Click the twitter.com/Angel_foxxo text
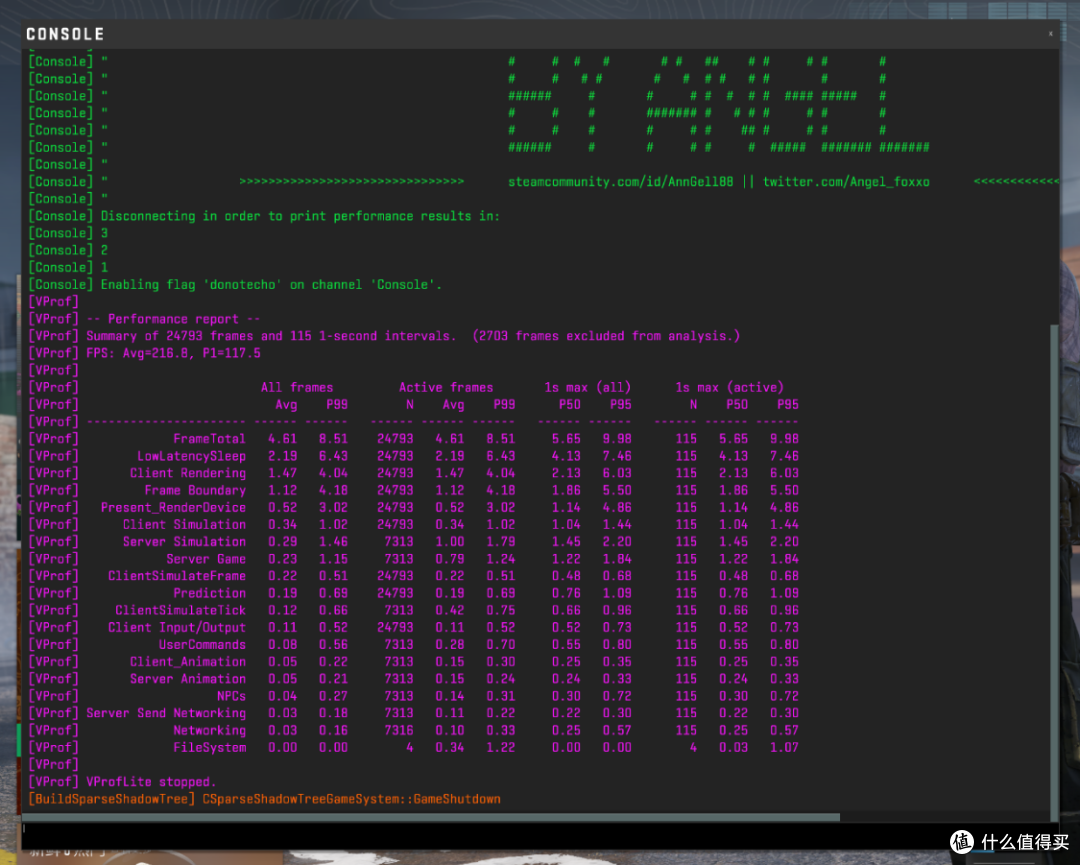This screenshot has width=1080, height=865. (x=846, y=182)
